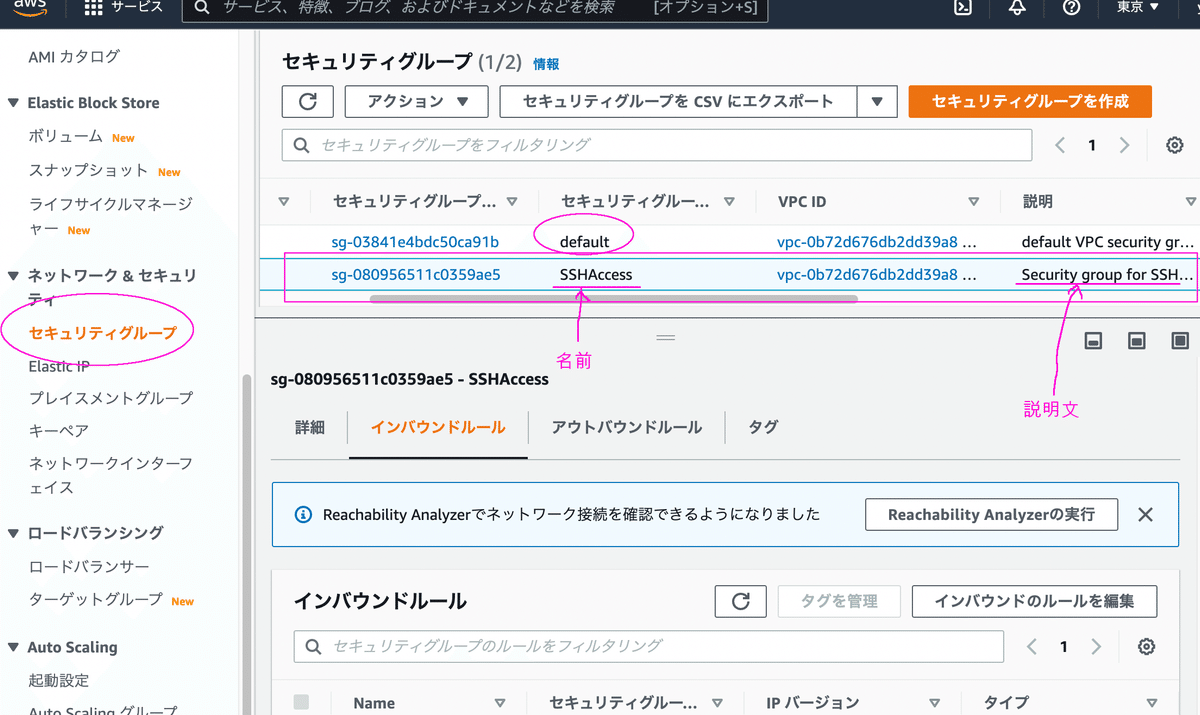Select all inbound rules checkbox
This screenshot has height=715, width=1200.
click(302, 702)
